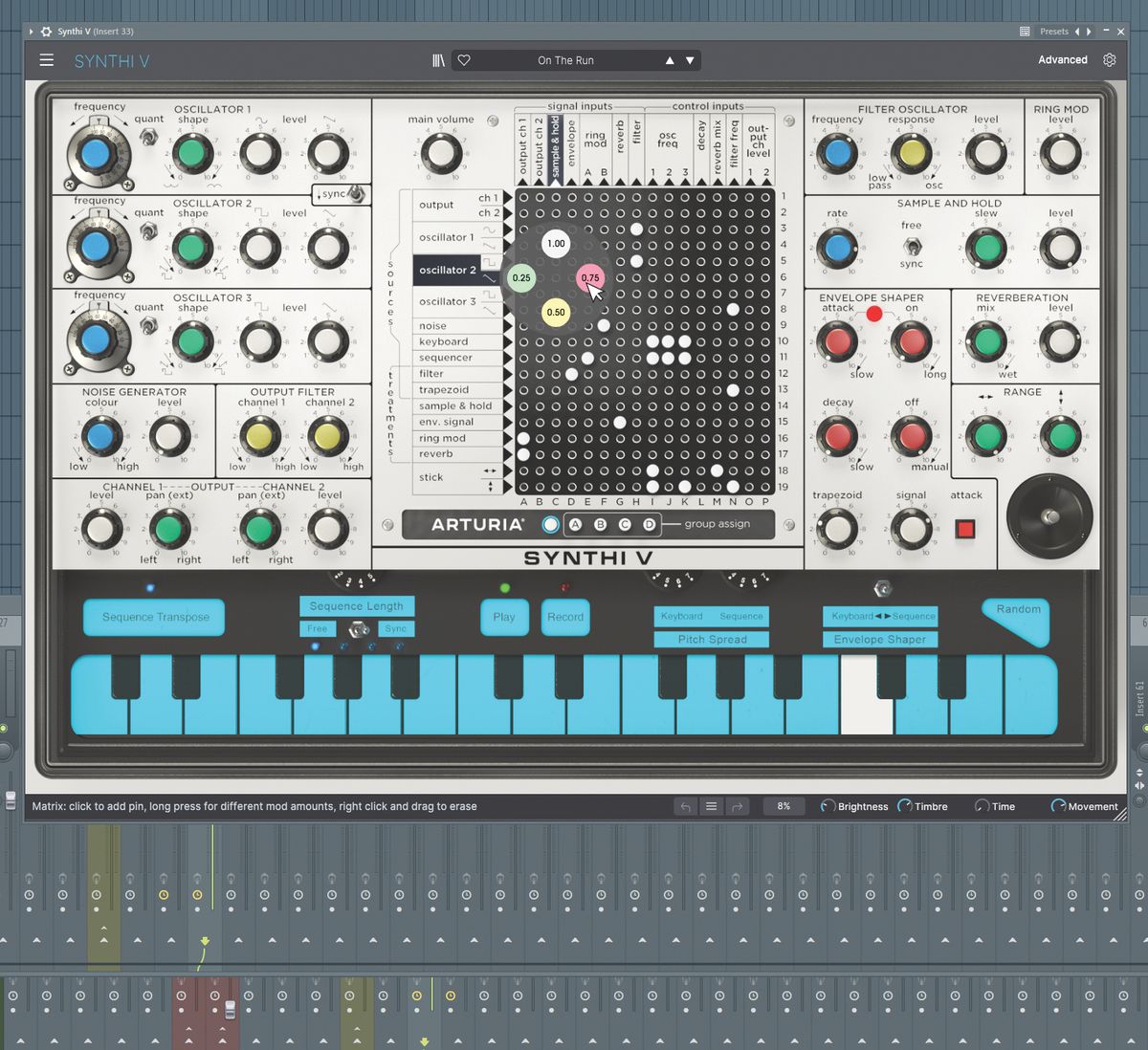Click the Play button
Image resolution: width=1148 pixels, height=1050 pixels.
point(504,617)
